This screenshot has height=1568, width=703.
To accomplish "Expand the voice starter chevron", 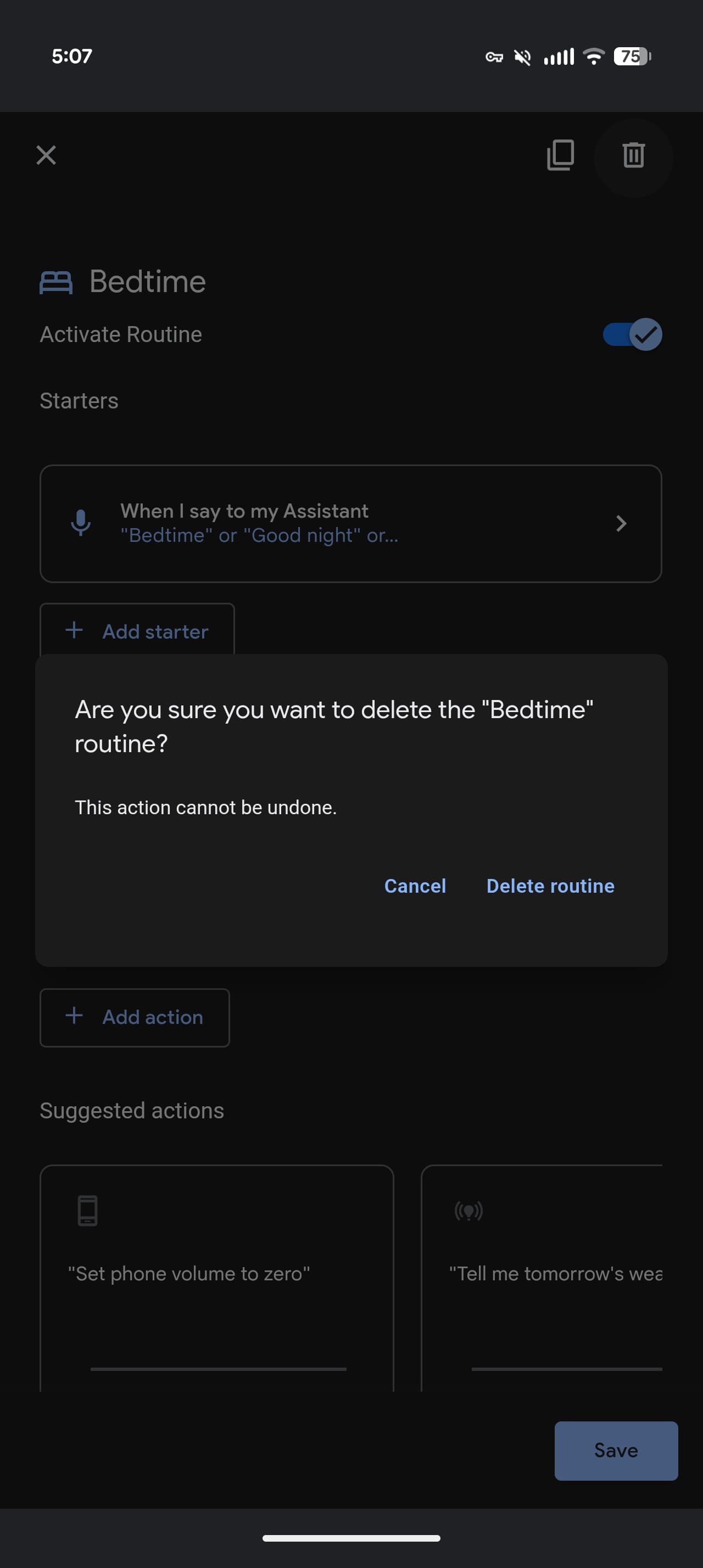I will (621, 523).
